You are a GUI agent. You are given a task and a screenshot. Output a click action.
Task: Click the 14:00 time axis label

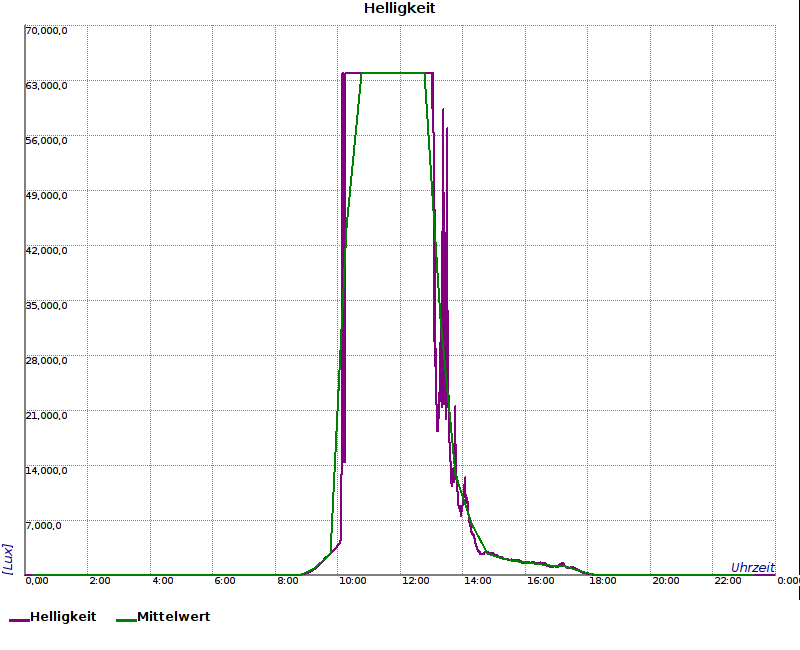point(478,581)
